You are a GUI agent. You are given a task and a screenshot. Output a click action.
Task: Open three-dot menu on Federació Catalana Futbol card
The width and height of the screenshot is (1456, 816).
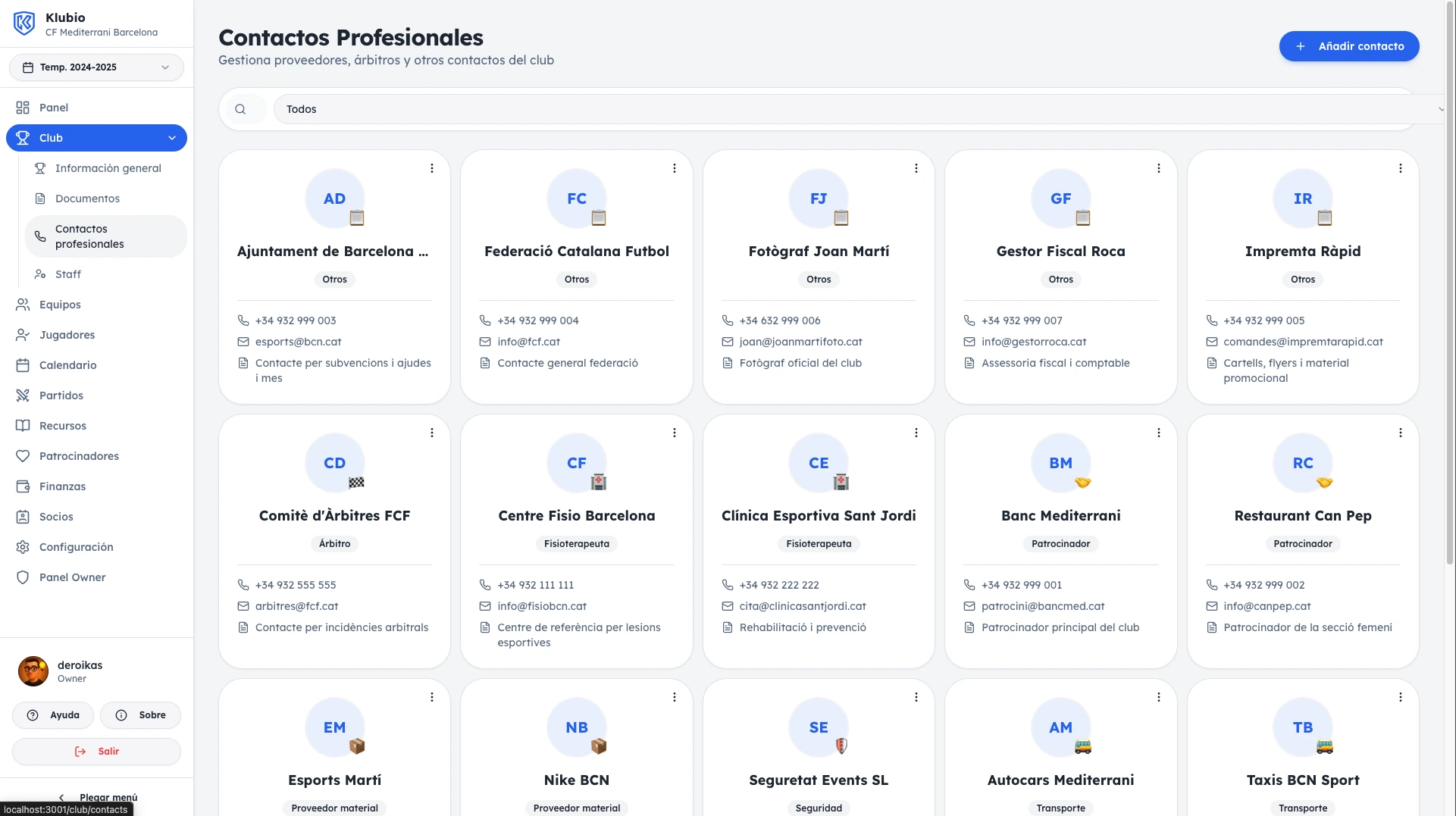point(674,168)
